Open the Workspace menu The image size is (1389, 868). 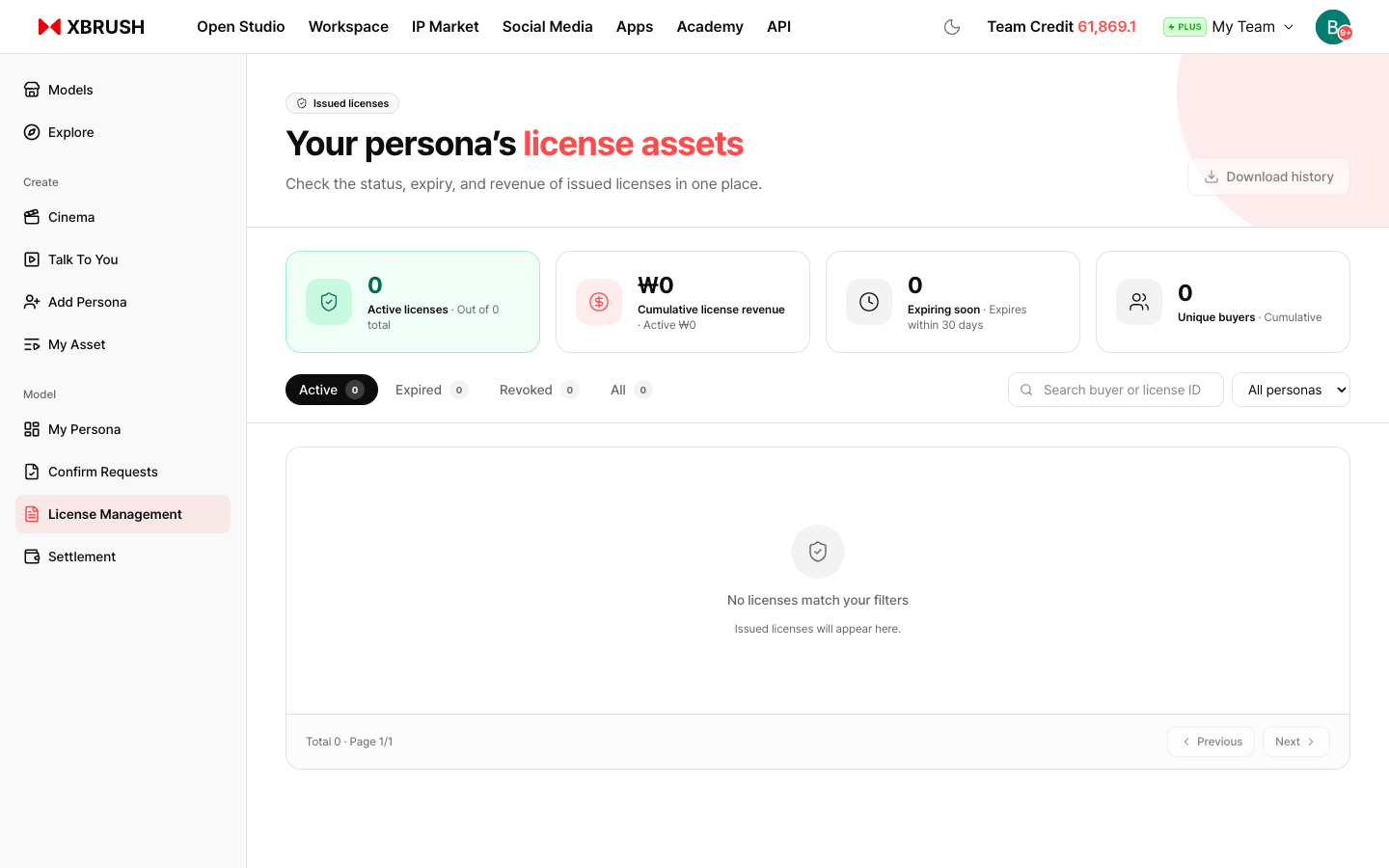click(348, 27)
